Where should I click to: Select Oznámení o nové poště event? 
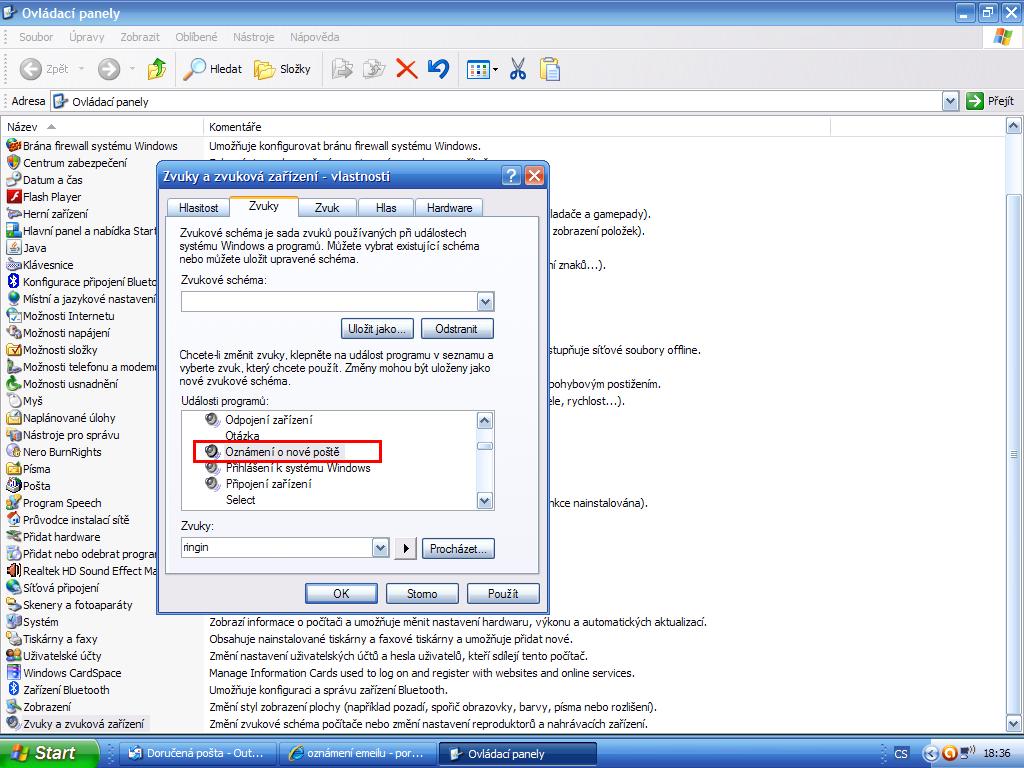click(x=281, y=452)
